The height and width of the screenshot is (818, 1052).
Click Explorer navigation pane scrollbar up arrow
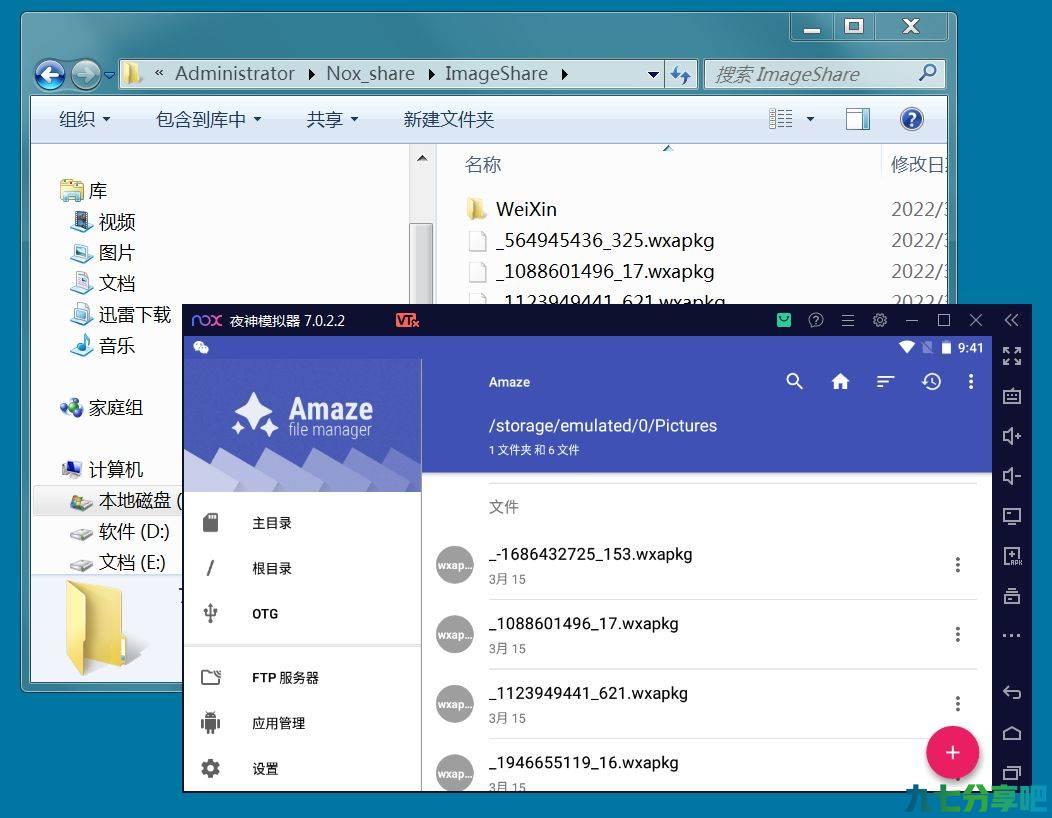422,159
